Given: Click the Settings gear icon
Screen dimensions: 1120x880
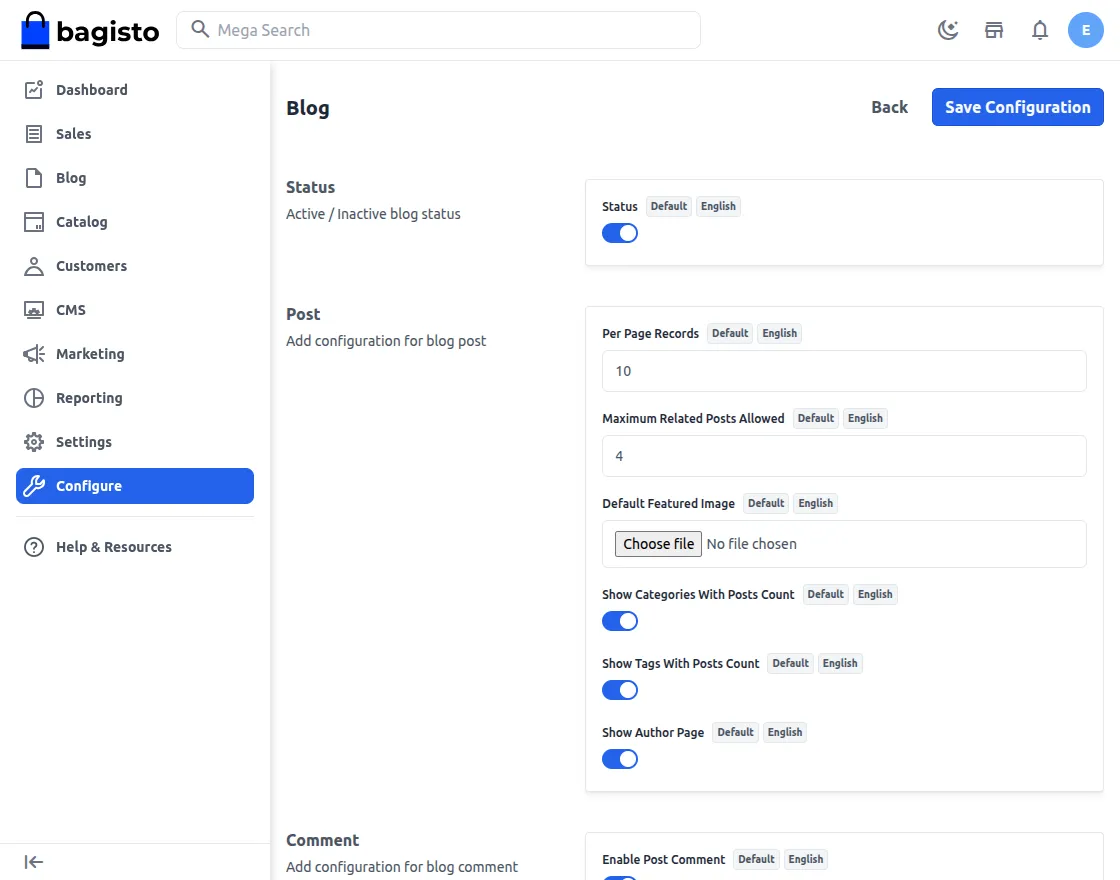Looking at the screenshot, I should 34,442.
